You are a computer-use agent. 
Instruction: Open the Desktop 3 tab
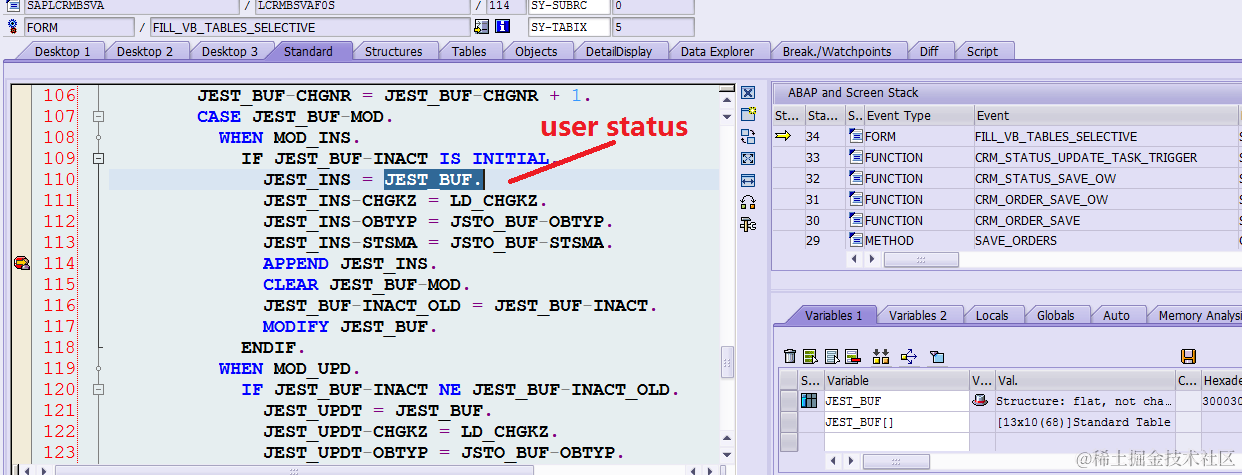pyautogui.click(x=229, y=51)
